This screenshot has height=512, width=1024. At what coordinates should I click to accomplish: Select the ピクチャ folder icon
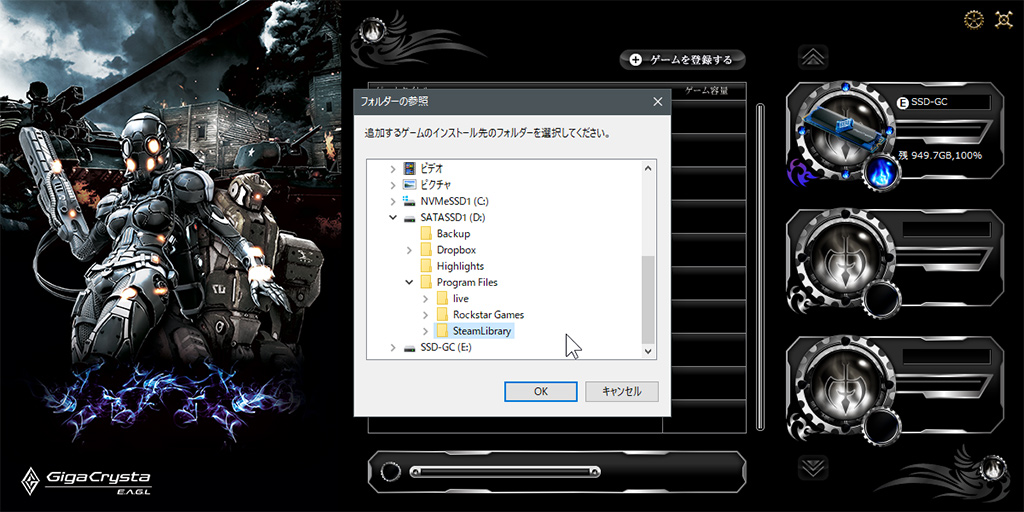tap(409, 185)
